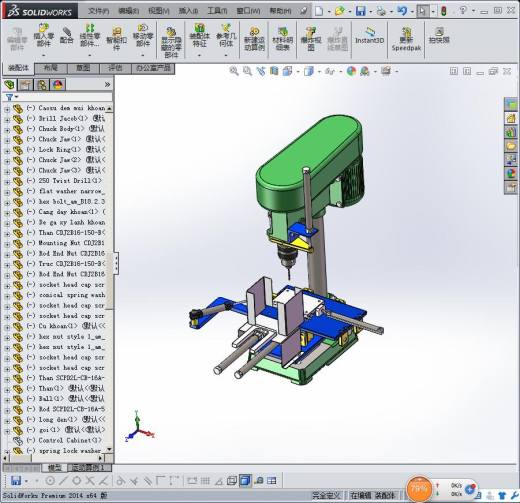Expand the tree panel double chevron

tap(107, 85)
